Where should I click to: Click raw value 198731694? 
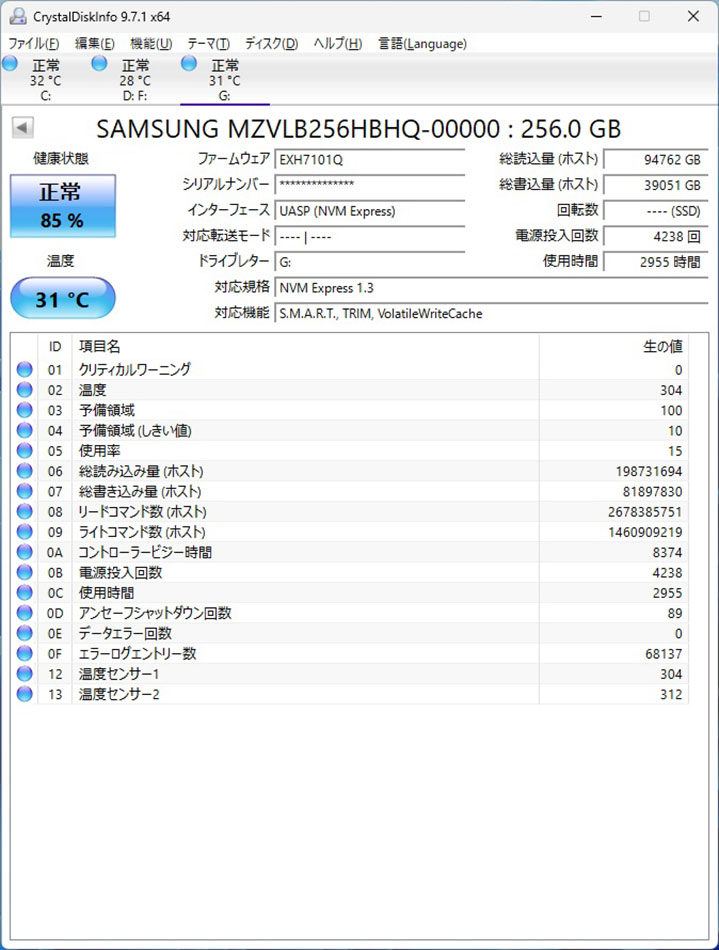click(x=649, y=471)
